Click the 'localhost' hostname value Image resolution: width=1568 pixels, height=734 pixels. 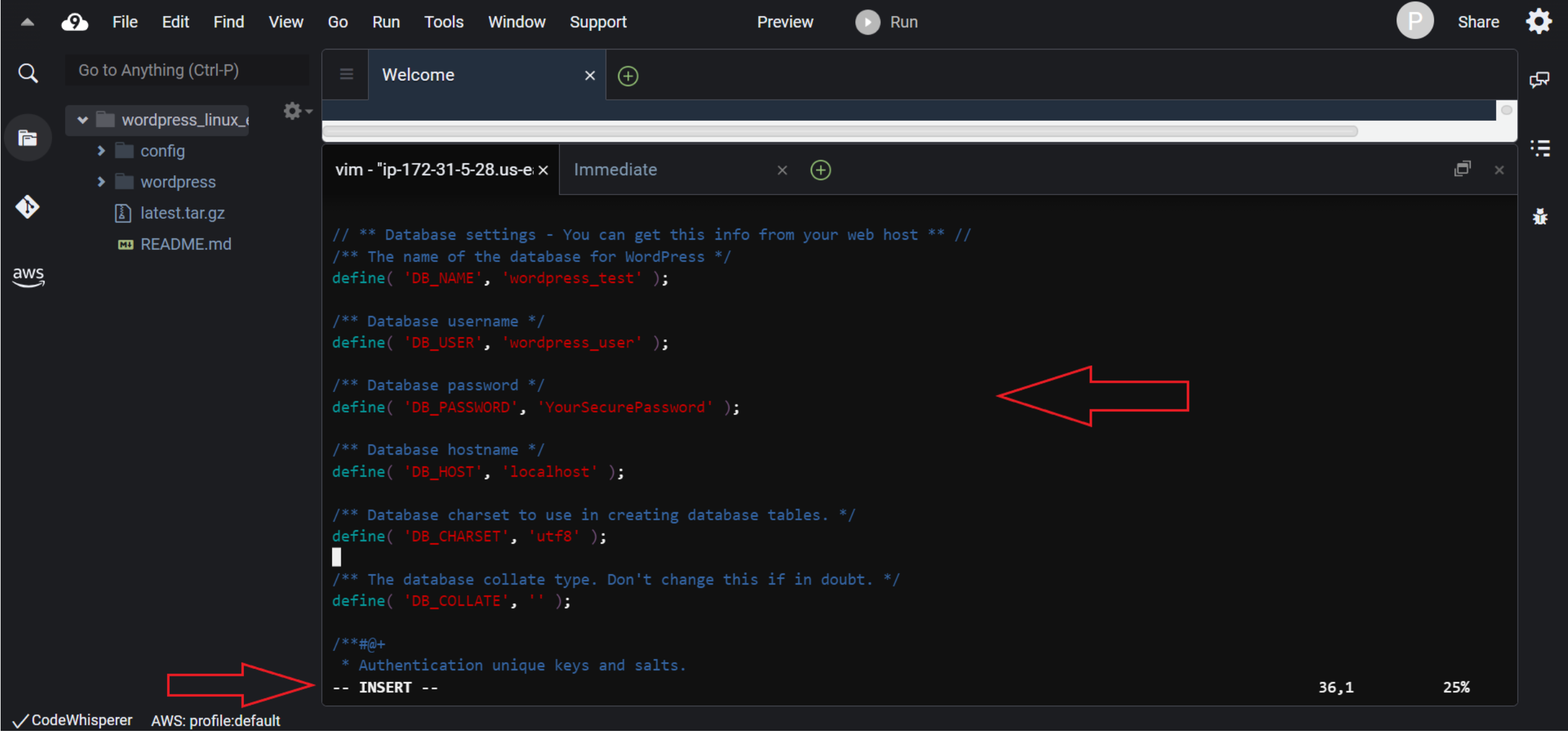point(549,471)
